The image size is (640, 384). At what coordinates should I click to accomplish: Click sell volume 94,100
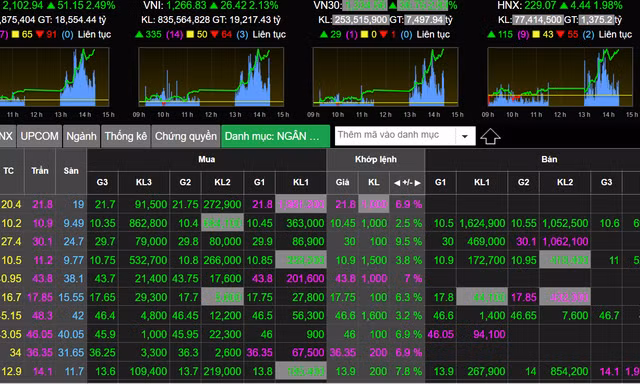click(x=489, y=335)
